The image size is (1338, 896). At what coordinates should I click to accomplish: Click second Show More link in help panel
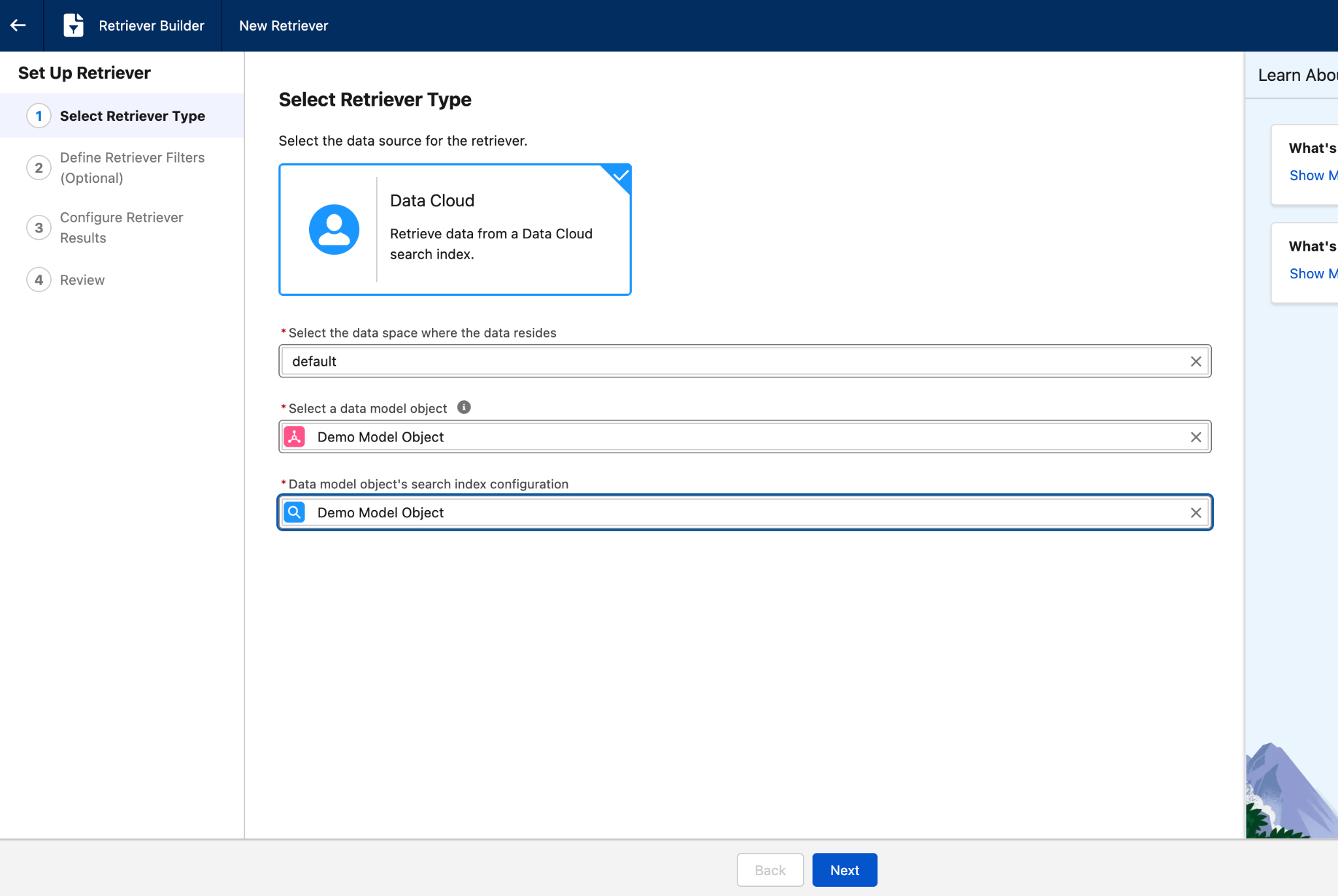(1313, 274)
